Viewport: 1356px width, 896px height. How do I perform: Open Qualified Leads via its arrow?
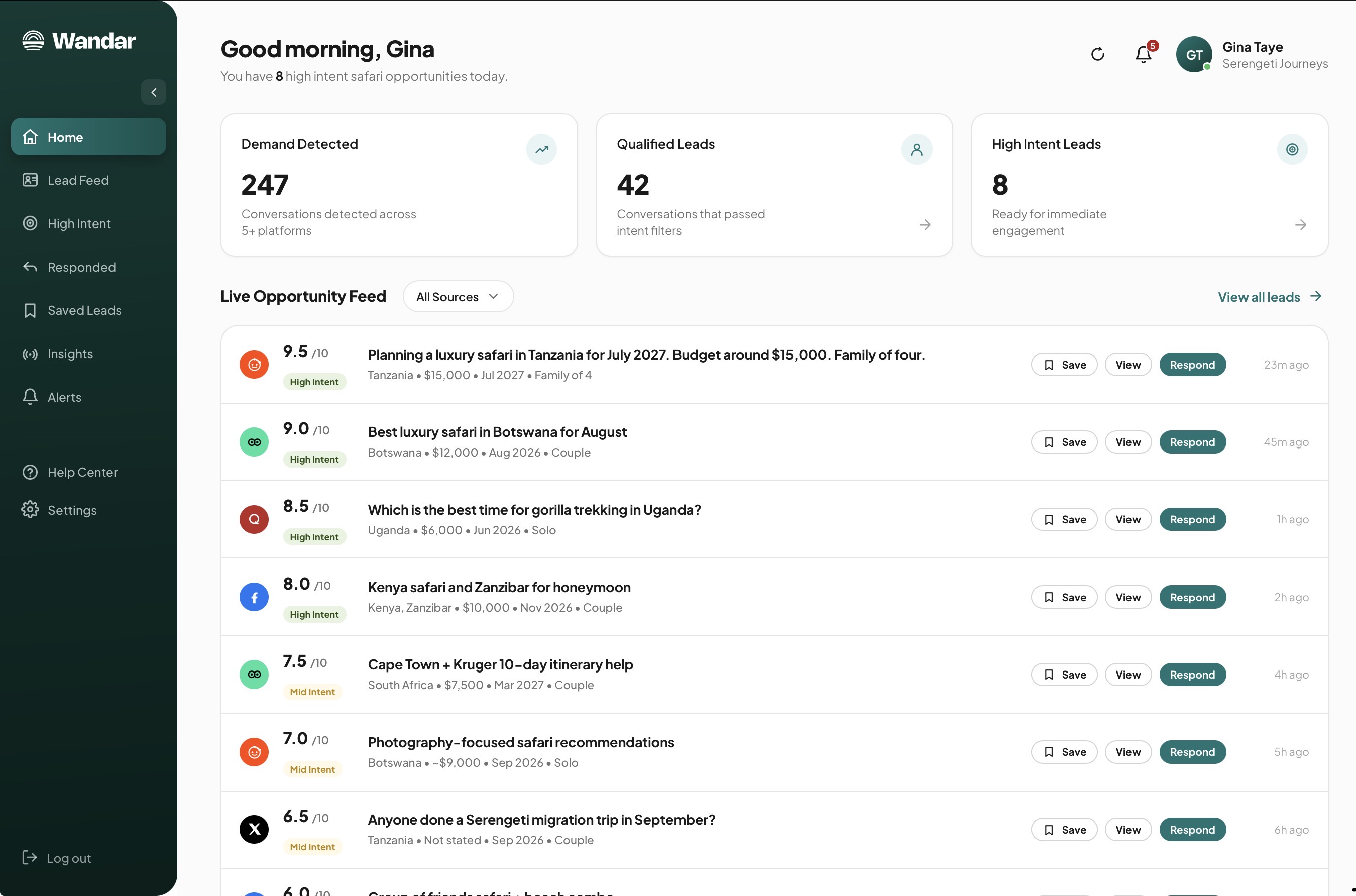(x=925, y=225)
